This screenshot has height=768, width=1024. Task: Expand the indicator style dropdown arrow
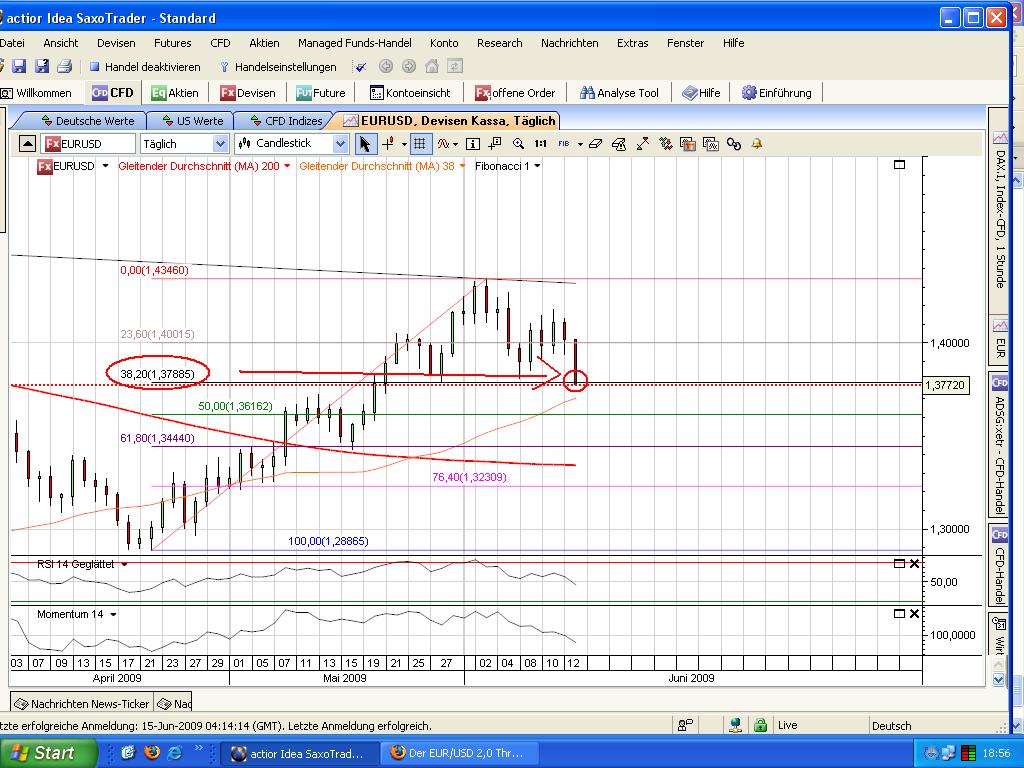tap(453, 144)
